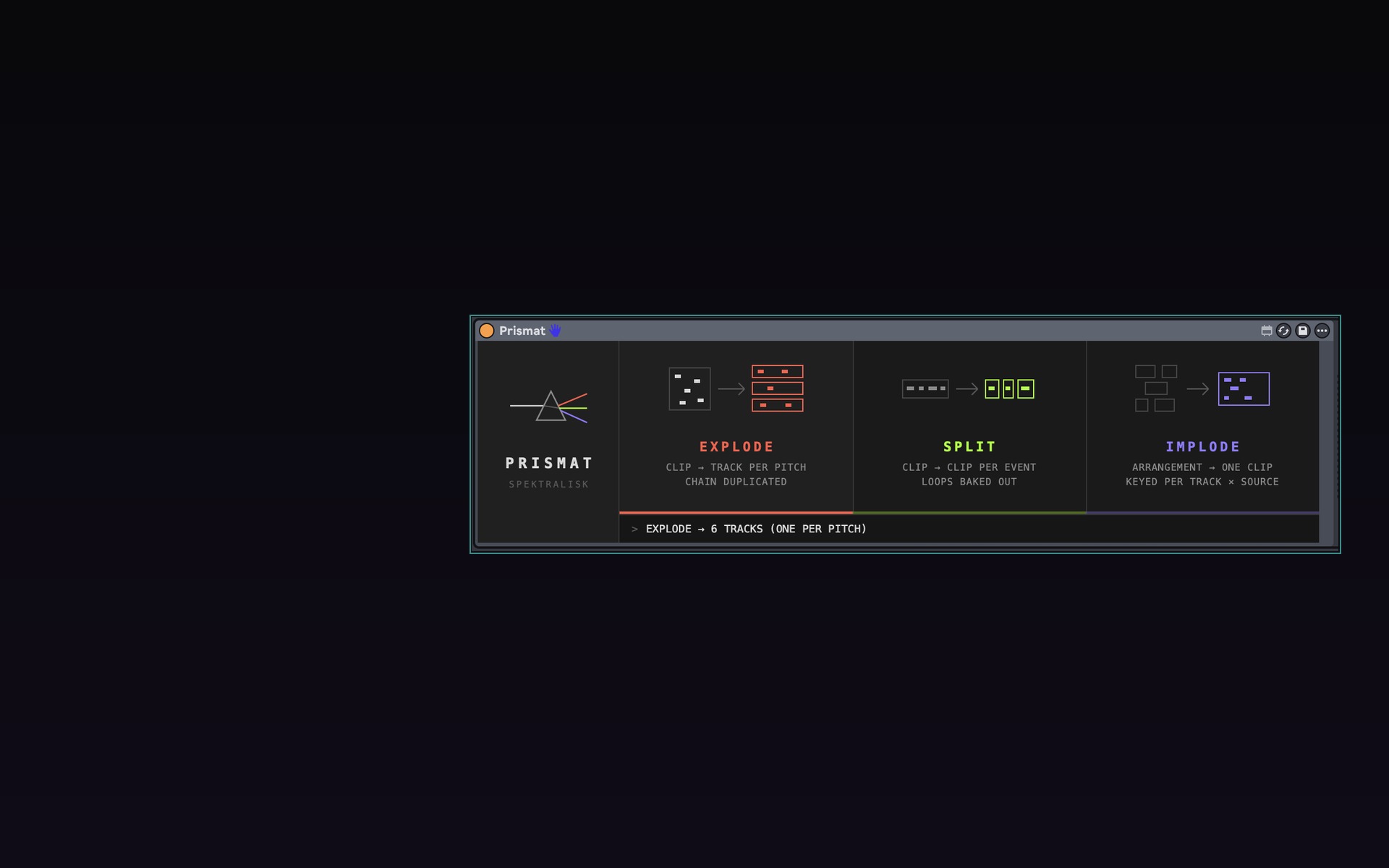Viewport: 1389px width, 868px height.
Task: Click the PRISMAT logo text
Action: tap(549, 463)
